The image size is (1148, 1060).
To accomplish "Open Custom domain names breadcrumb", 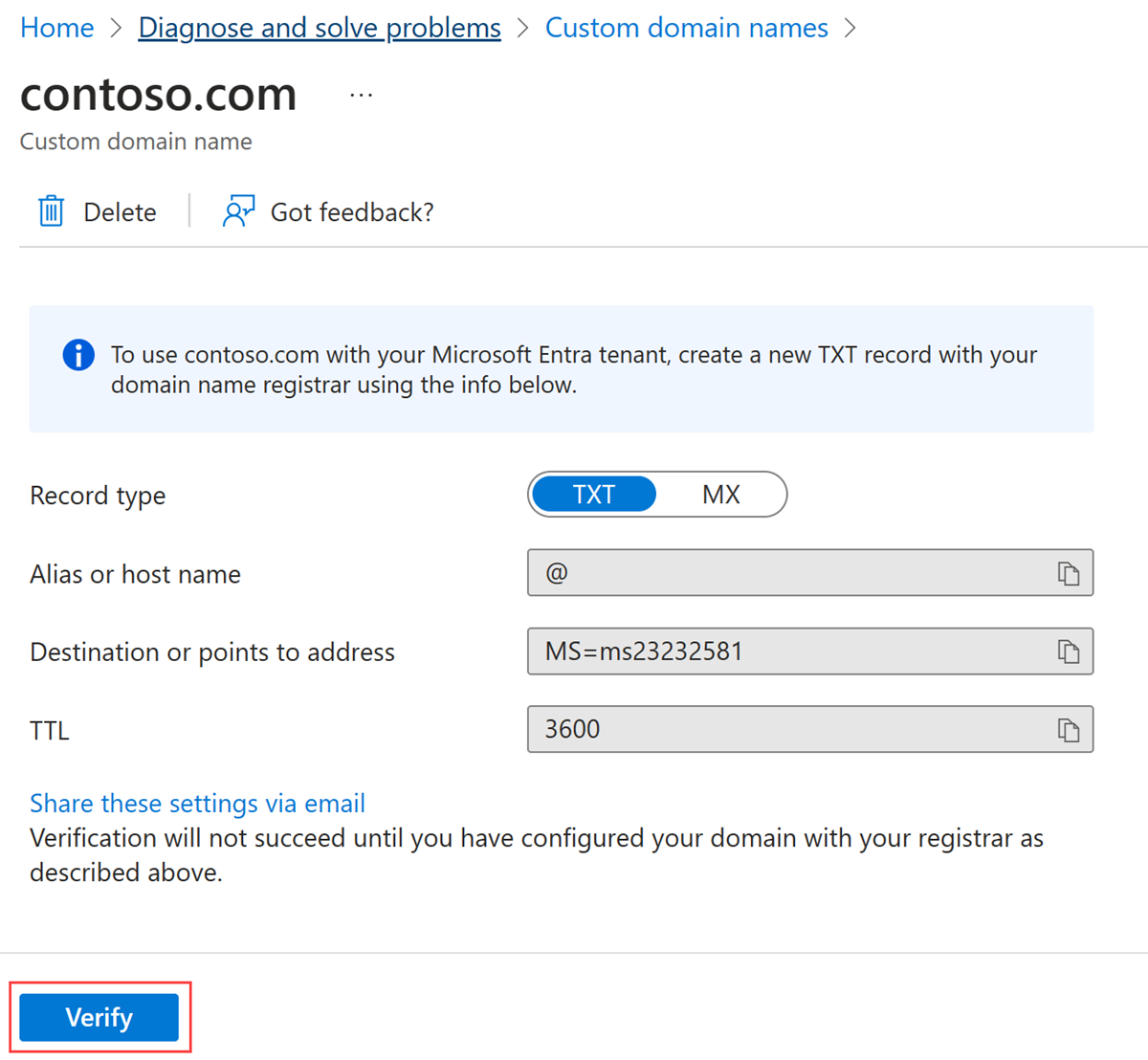I will [686, 29].
